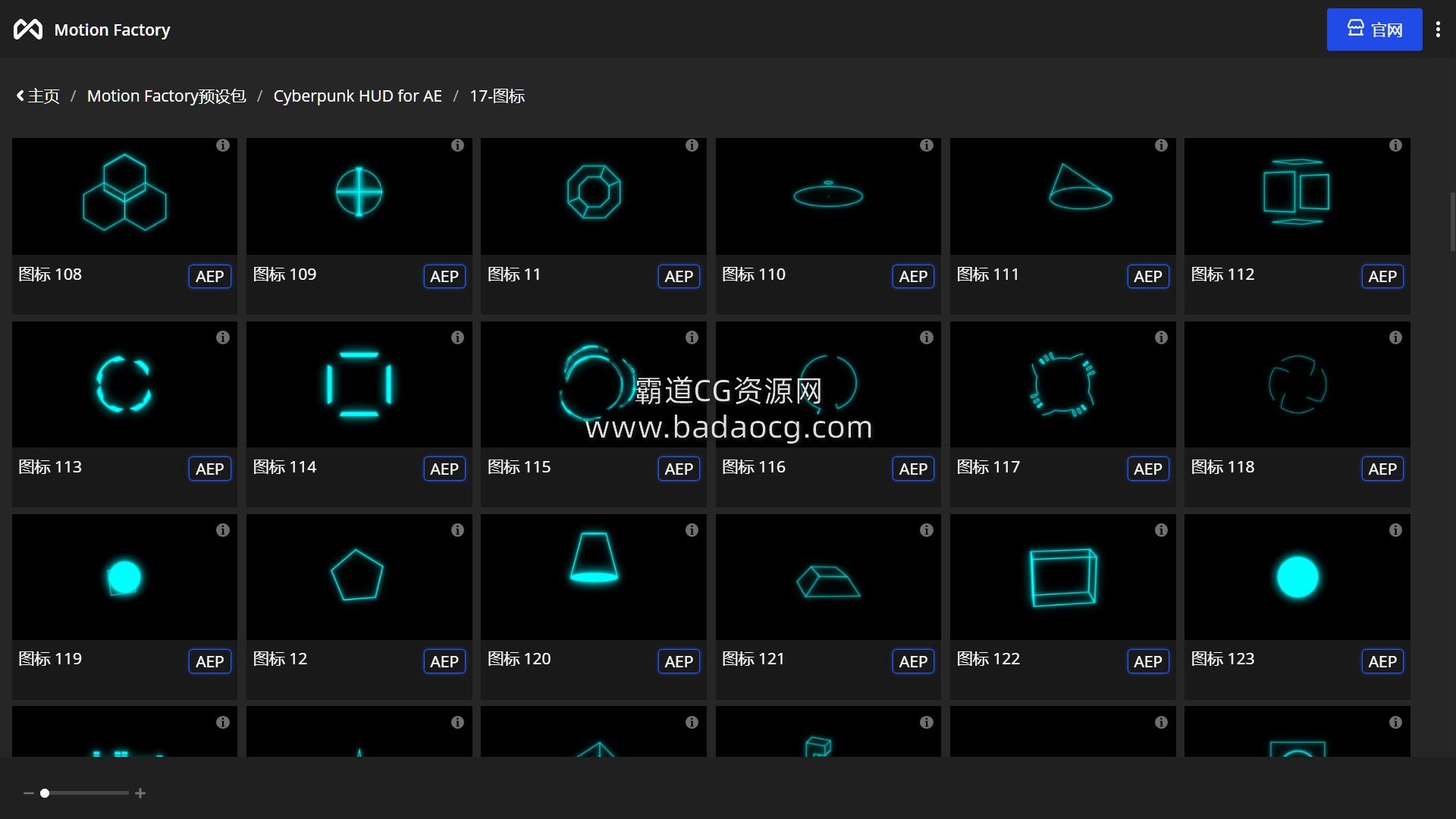Click AEP button for 图标 111

[1148, 276]
